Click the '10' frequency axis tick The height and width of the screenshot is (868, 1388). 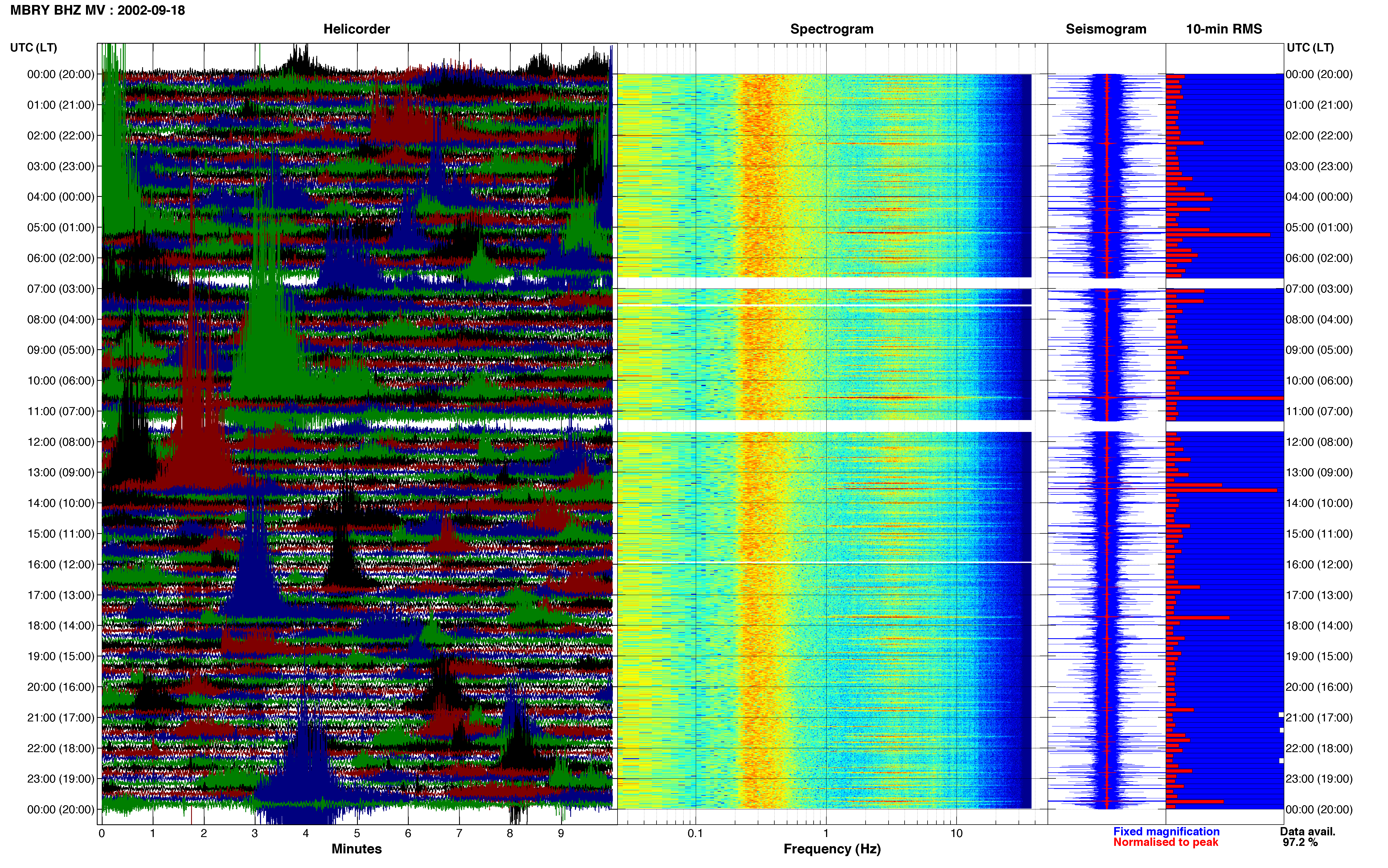[x=956, y=833]
